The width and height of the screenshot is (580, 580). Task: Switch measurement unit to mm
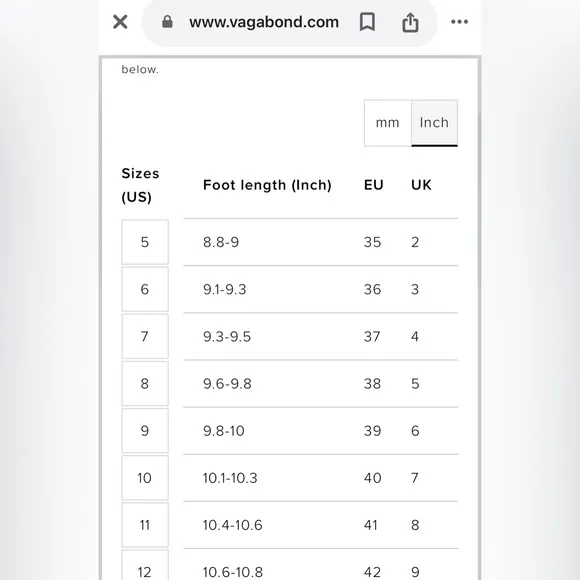(x=387, y=123)
